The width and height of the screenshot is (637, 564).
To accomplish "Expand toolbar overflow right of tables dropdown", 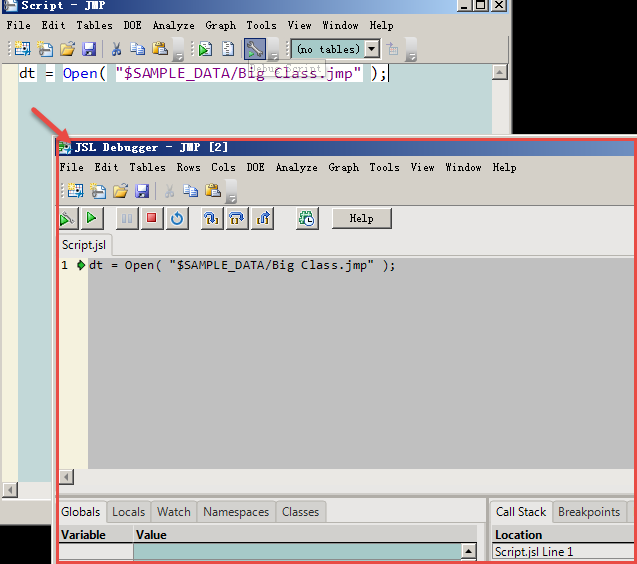I will pos(411,50).
